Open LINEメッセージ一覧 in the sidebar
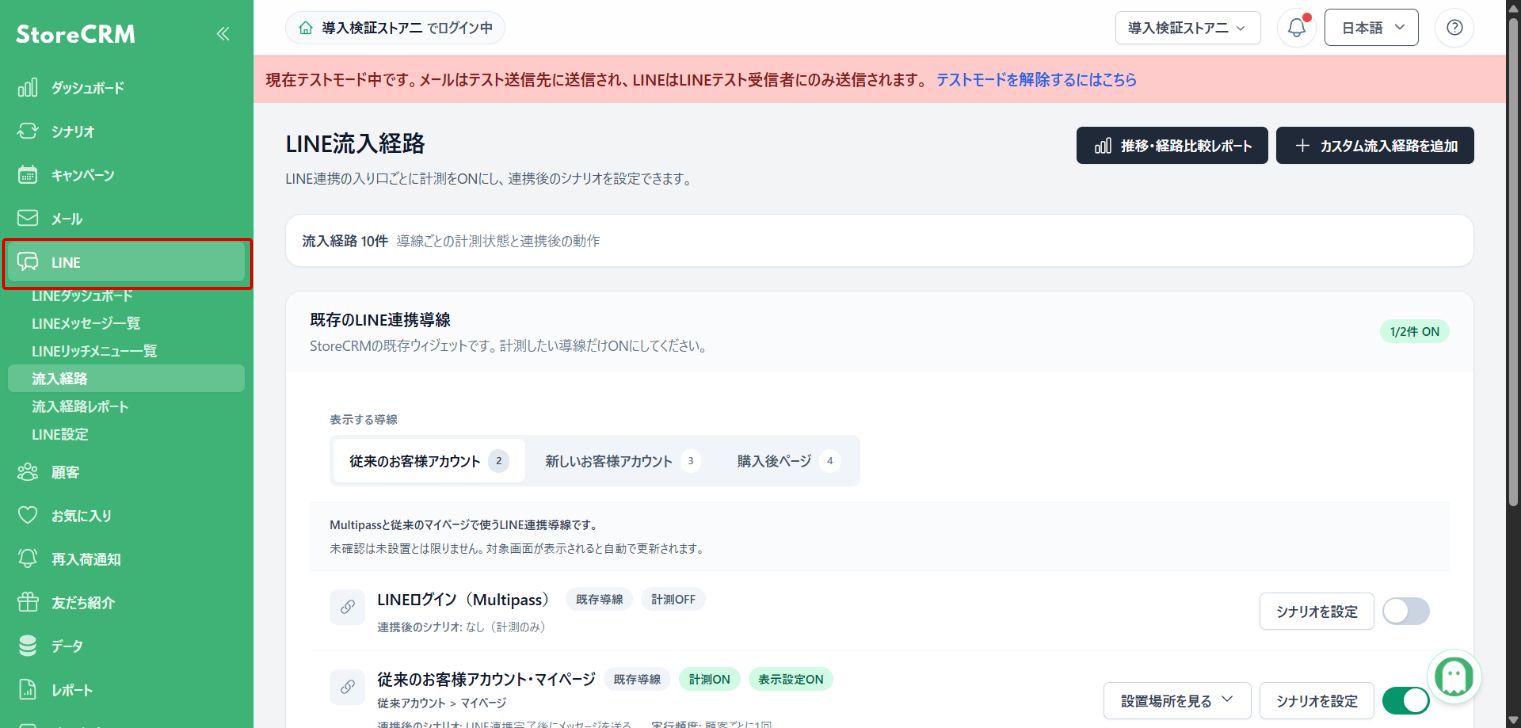The image size is (1521, 728). (86, 323)
